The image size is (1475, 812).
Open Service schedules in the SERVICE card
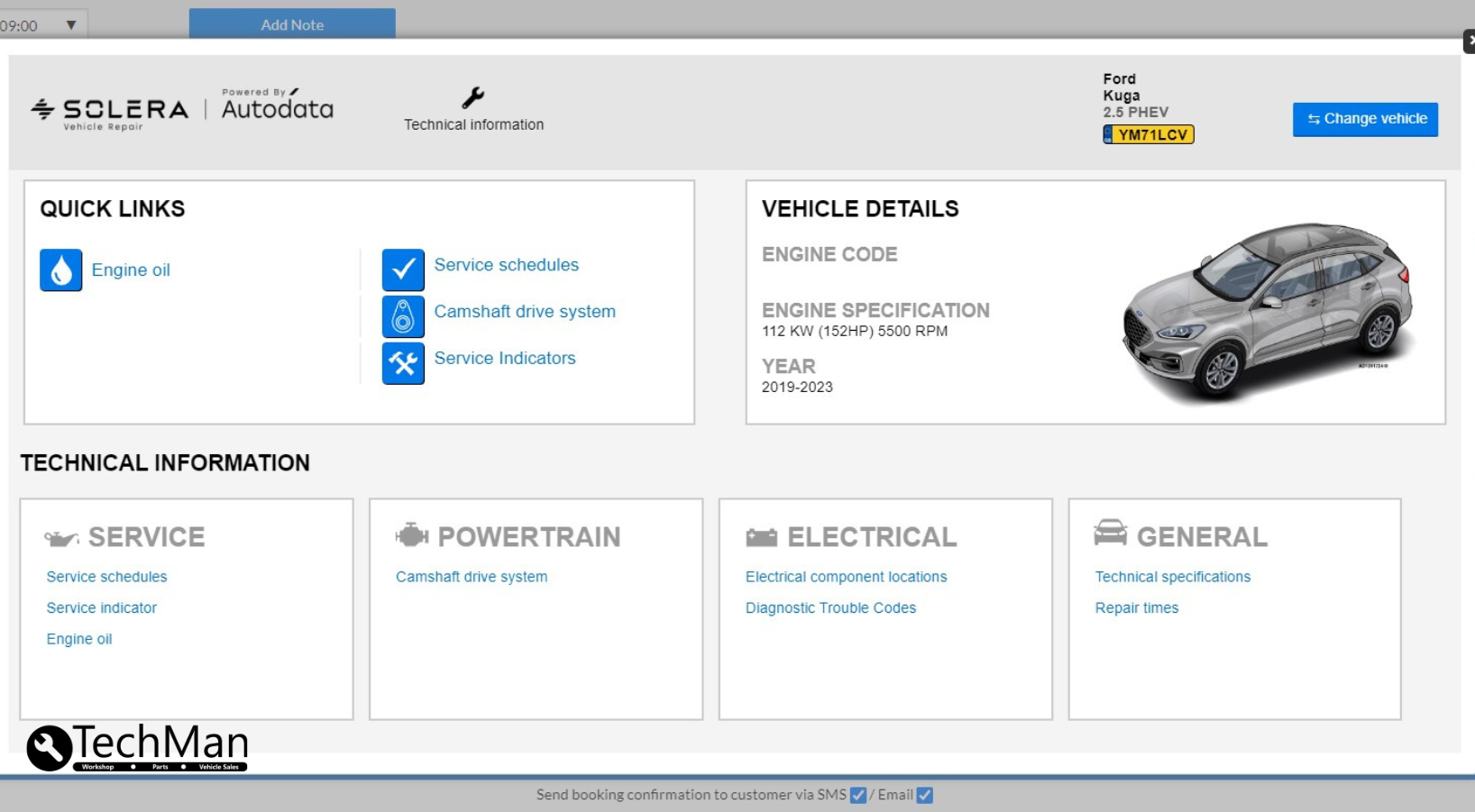[106, 577]
